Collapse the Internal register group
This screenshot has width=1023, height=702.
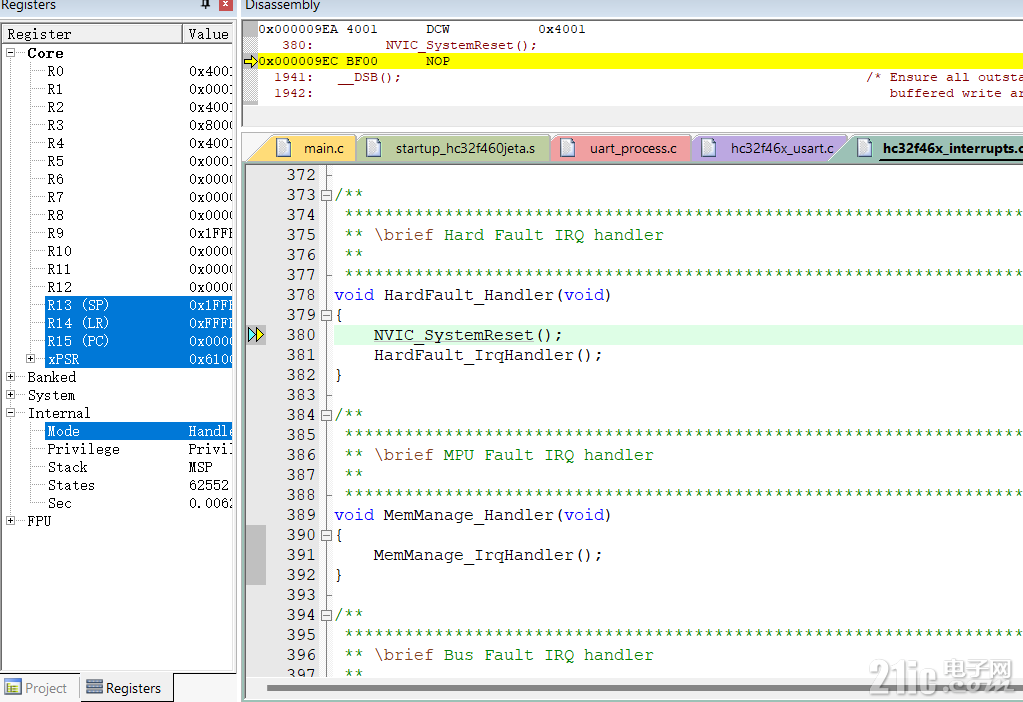pos(10,413)
